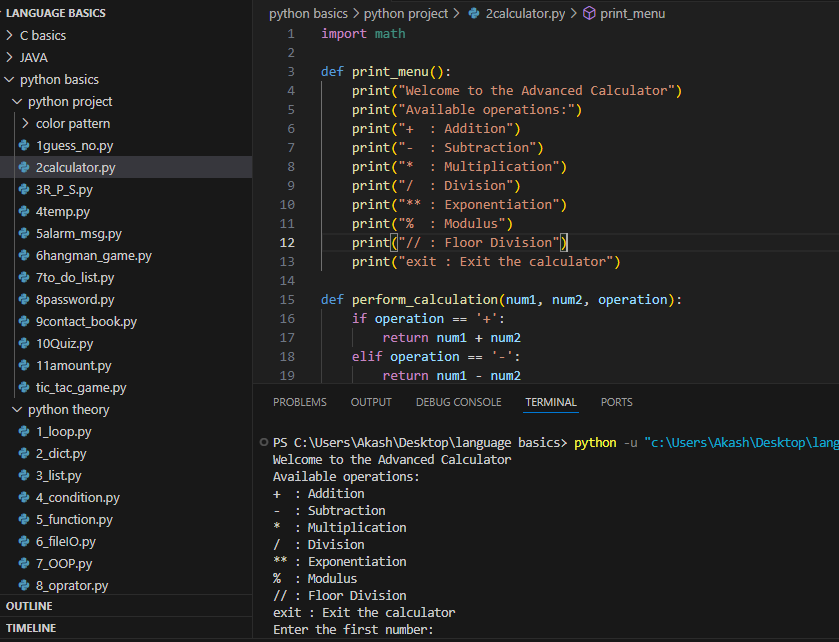Screen dimensions: 839x642
Task: Switch to the PROBLEMS tab
Action: click(299, 402)
